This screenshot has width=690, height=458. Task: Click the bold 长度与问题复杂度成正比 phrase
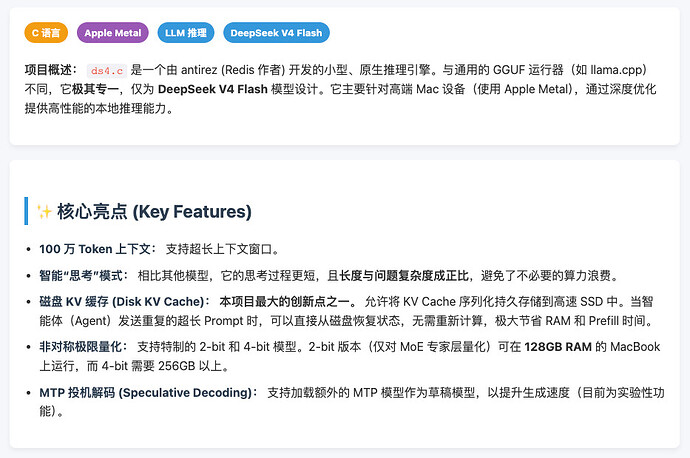point(404,276)
